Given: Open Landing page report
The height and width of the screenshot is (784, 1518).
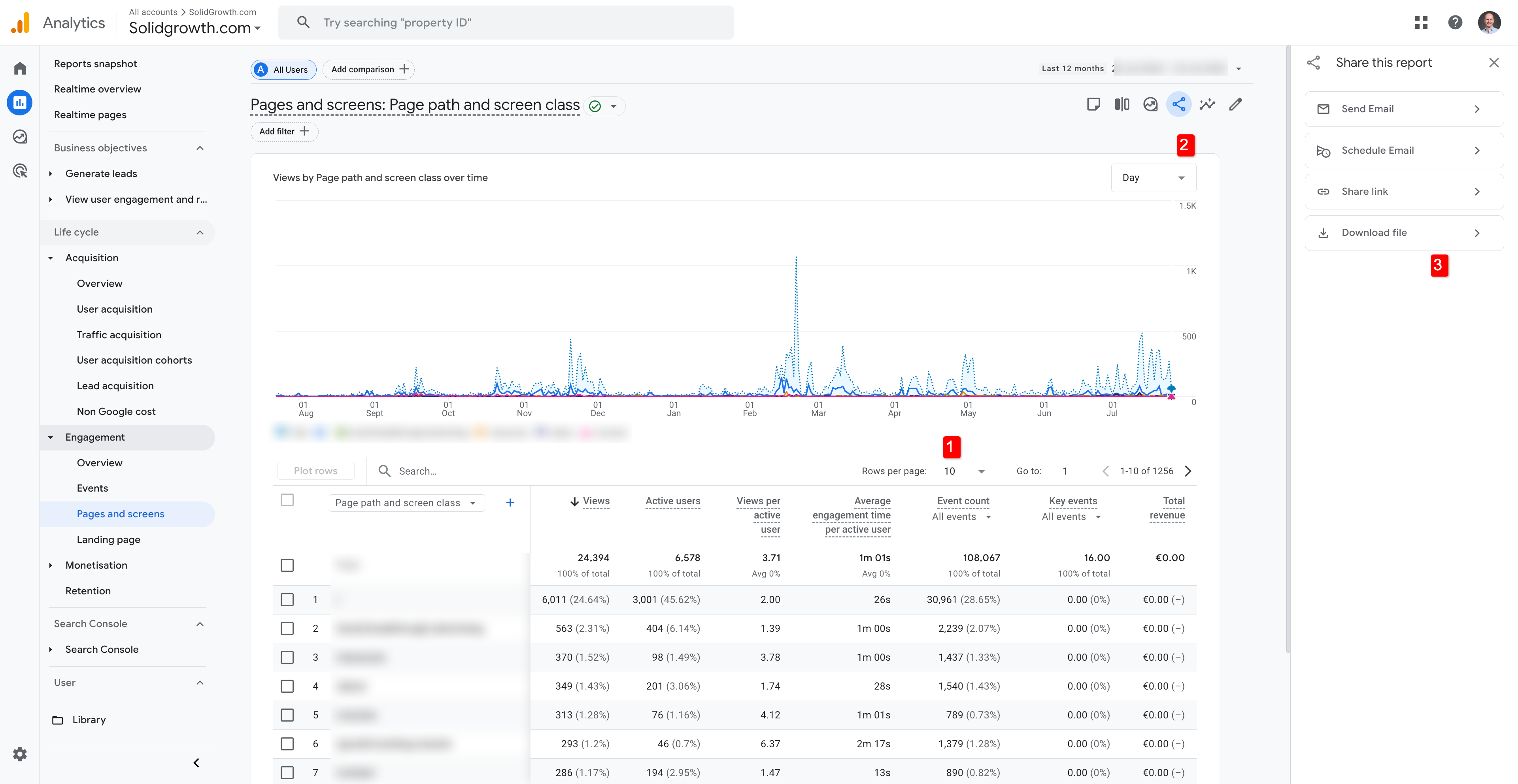Looking at the screenshot, I should tap(108, 539).
